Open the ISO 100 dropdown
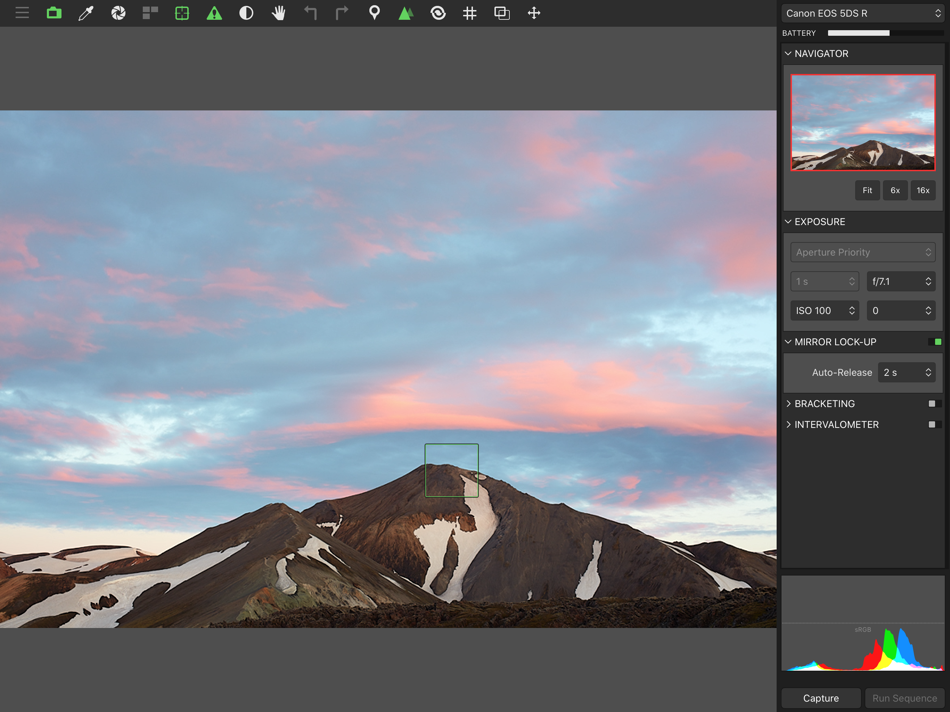 pyautogui.click(x=824, y=311)
